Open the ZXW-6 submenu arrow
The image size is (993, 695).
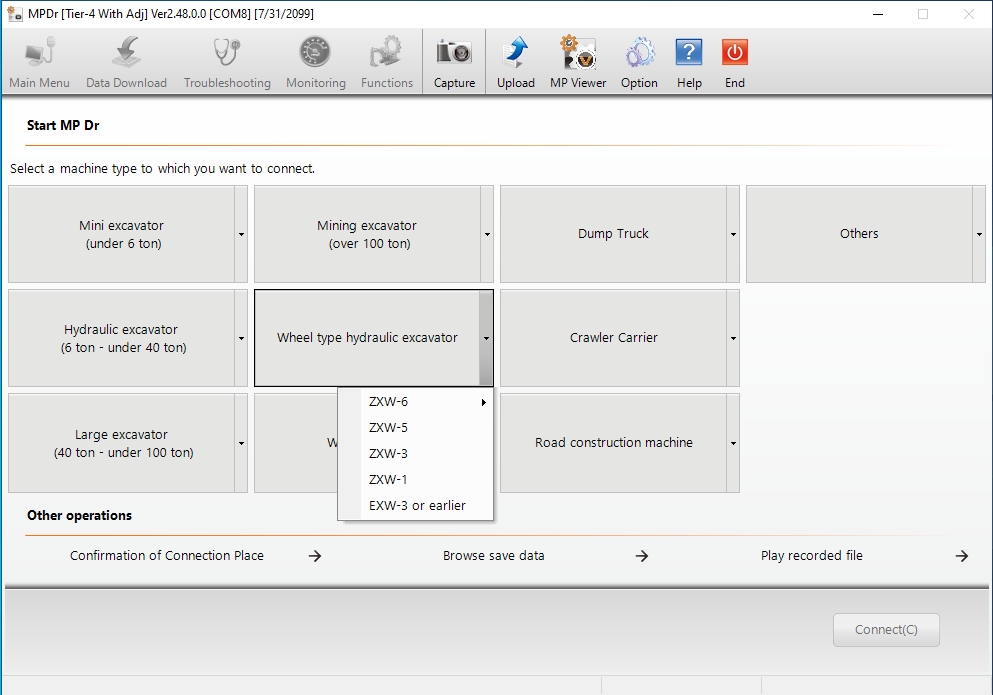click(x=484, y=402)
